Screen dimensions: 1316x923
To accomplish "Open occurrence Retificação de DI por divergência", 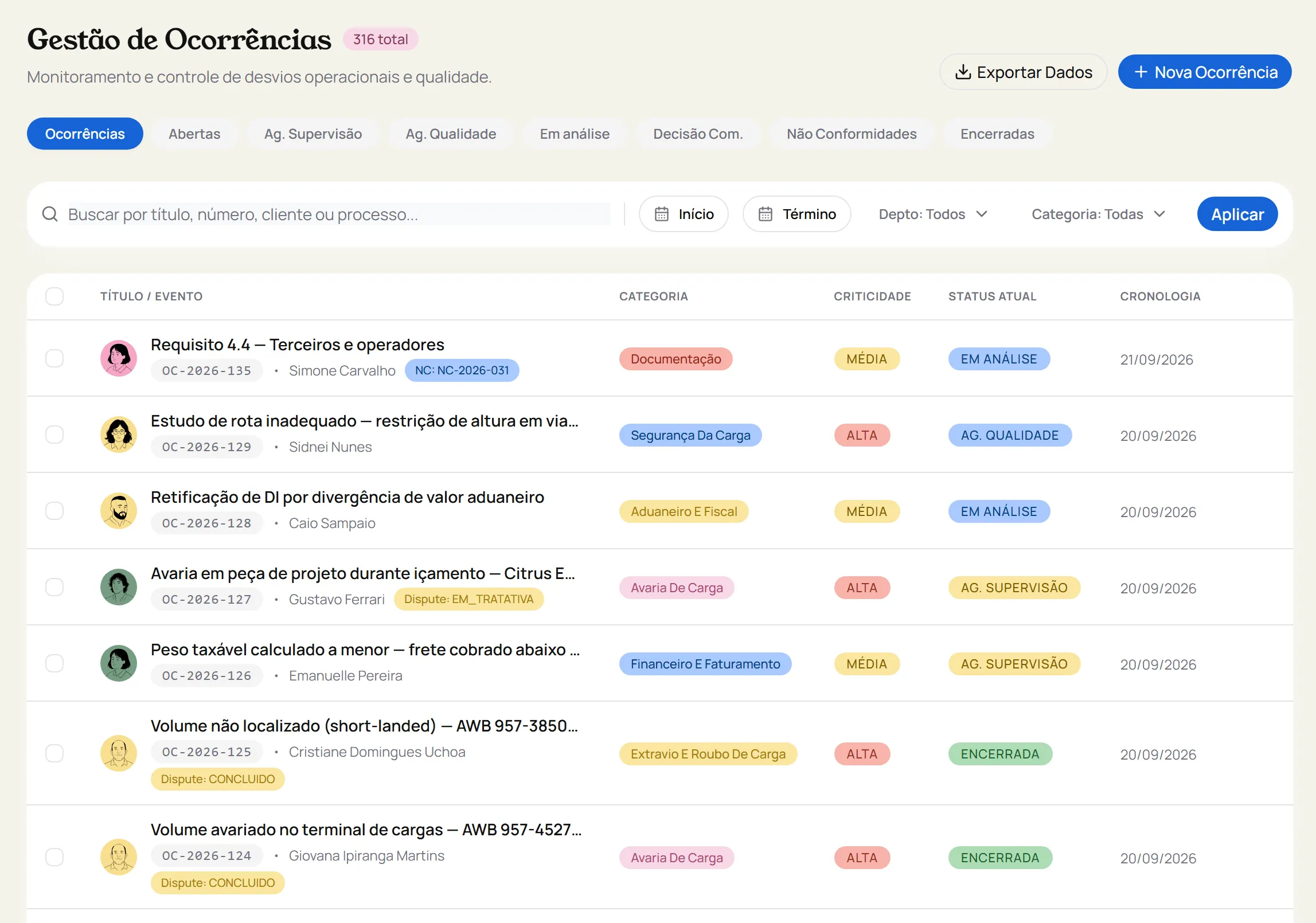I will [x=347, y=497].
